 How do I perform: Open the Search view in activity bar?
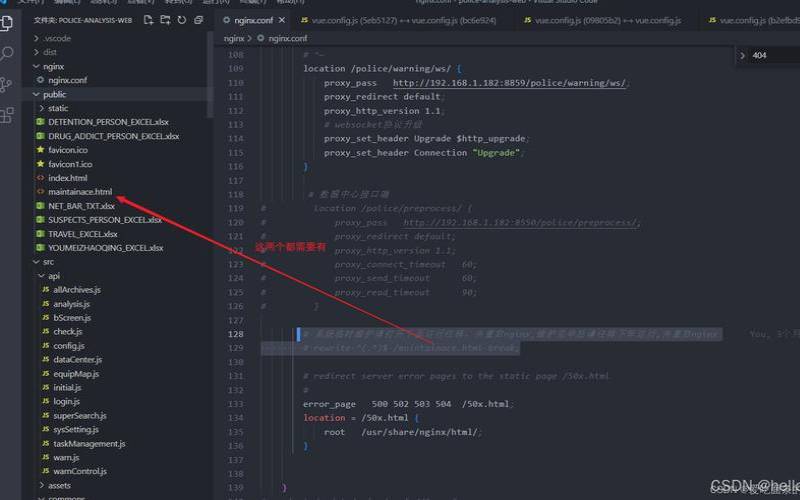9,53
